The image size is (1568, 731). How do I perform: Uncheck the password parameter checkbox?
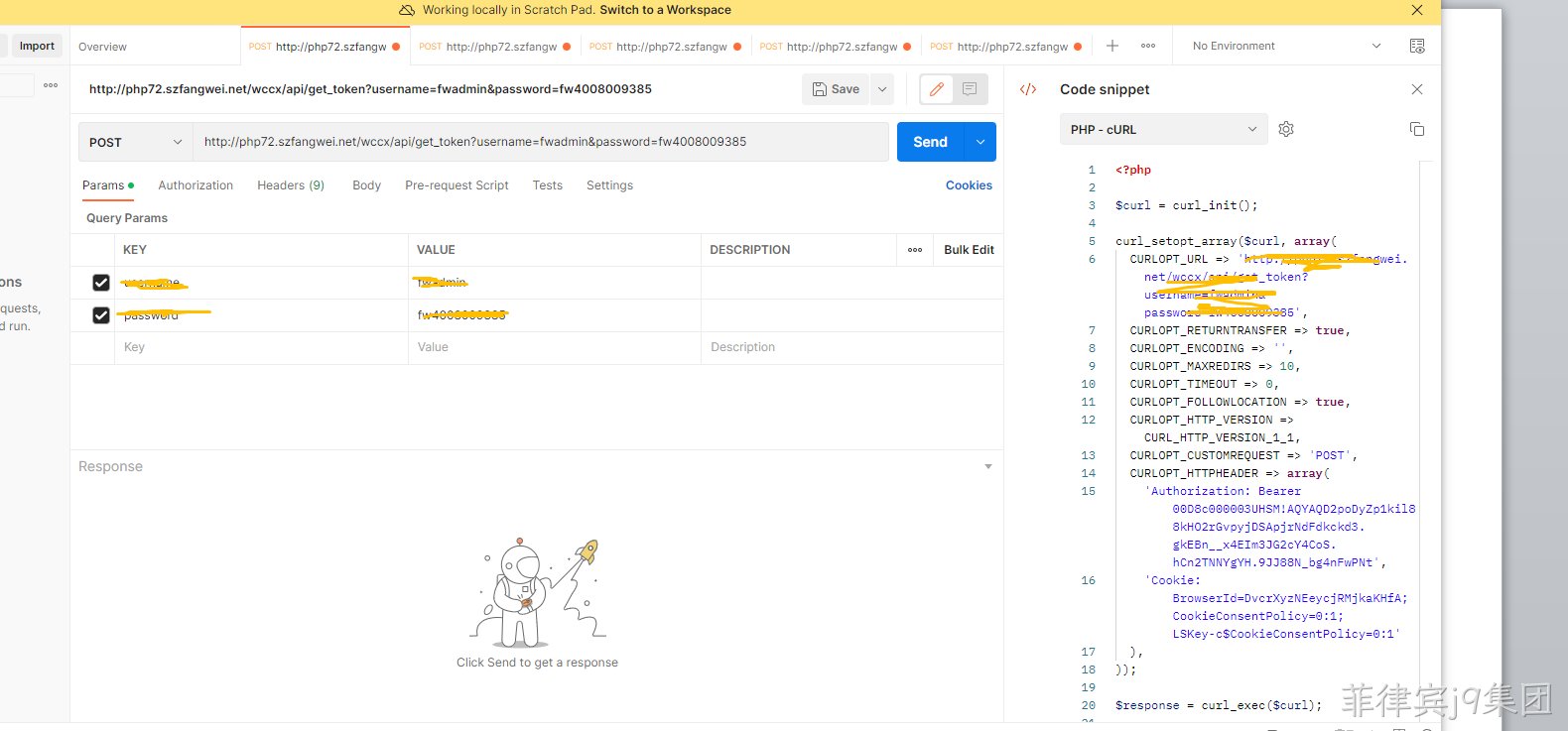point(101,315)
